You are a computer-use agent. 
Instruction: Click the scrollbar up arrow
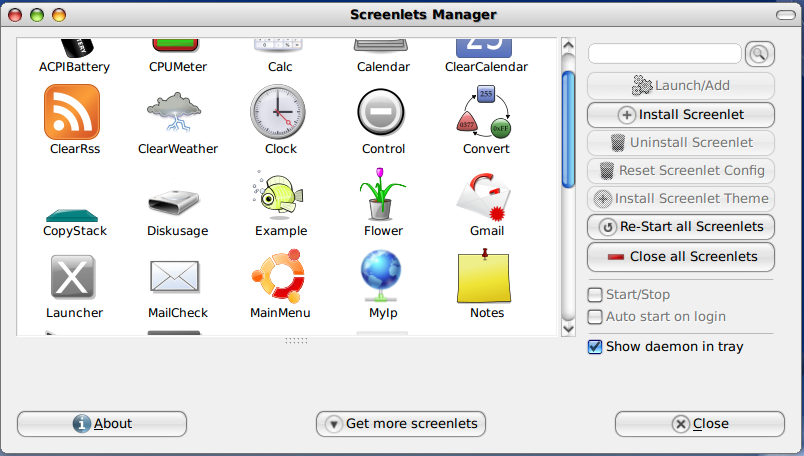click(568, 45)
